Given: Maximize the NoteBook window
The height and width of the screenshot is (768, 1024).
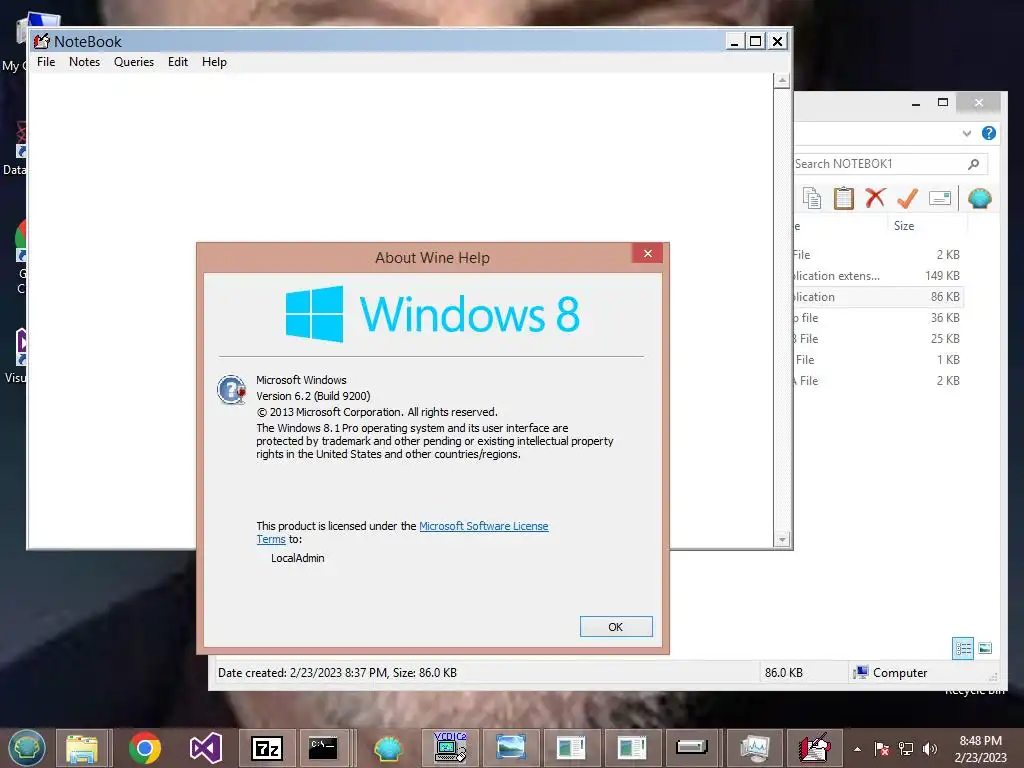Looking at the screenshot, I should click(x=756, y=41).
